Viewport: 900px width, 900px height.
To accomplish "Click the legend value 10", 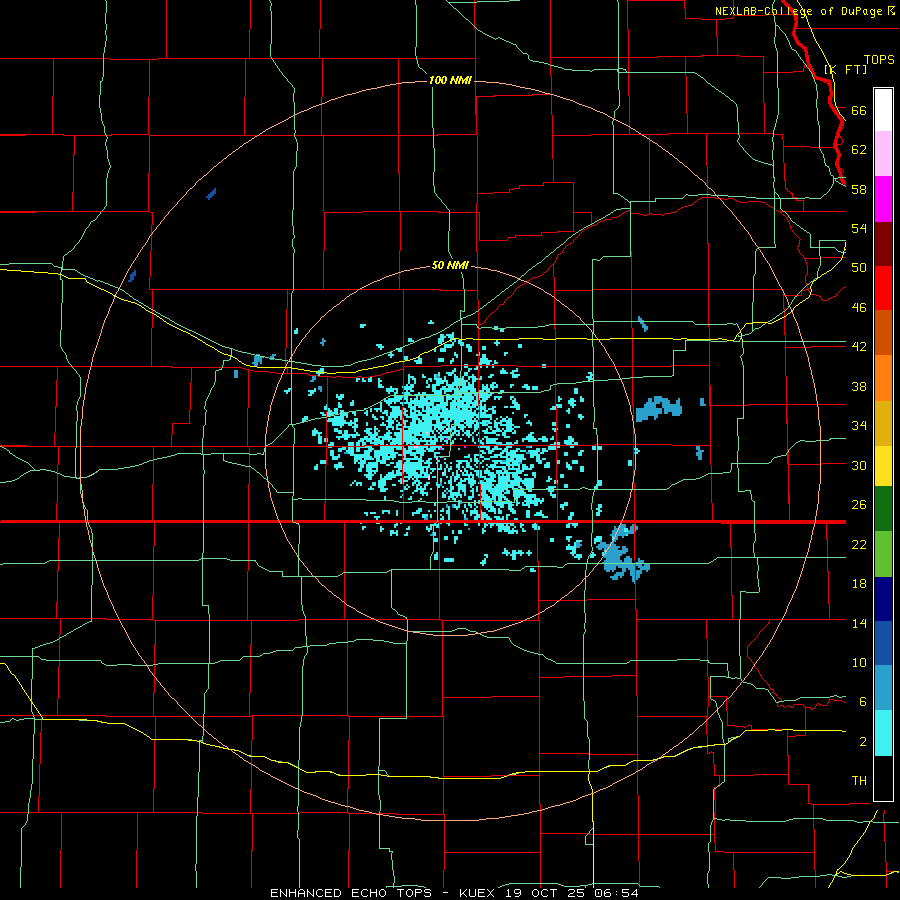I will (x=859, y=662).
